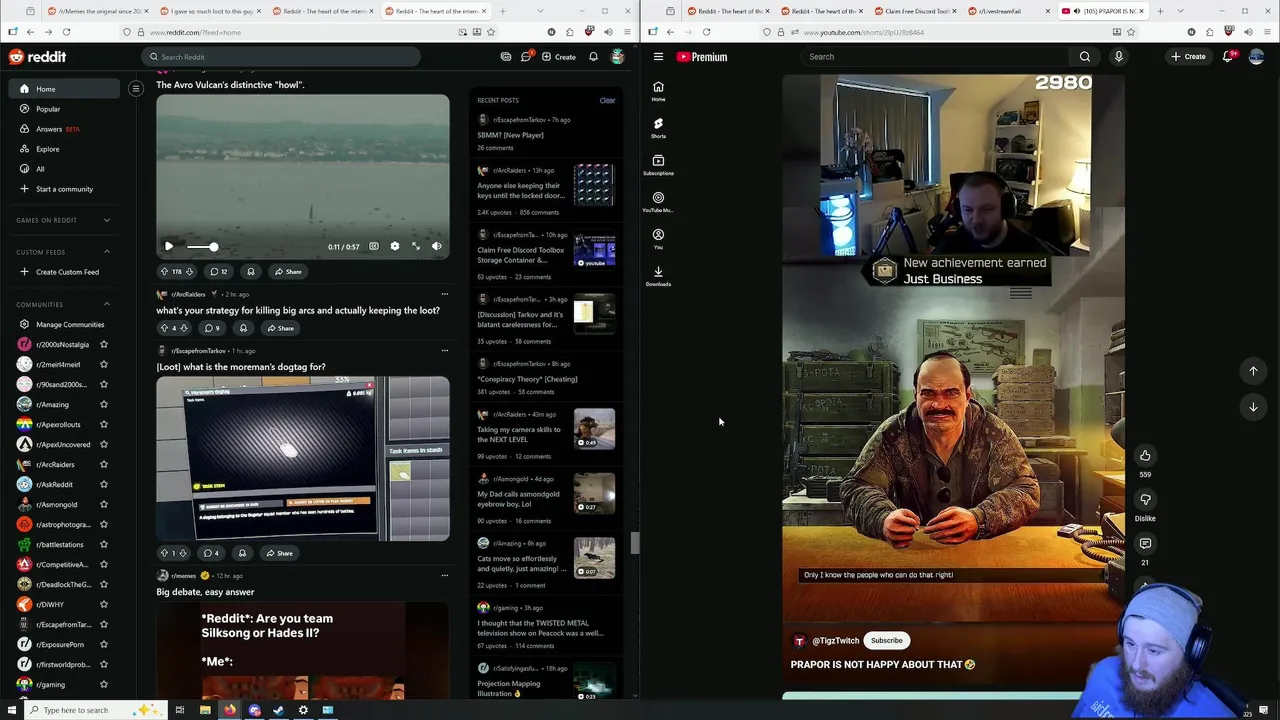The image size is (1280, 720).
Task: Favorite r/AskReddit with star
Action: (x=103, y=484)
